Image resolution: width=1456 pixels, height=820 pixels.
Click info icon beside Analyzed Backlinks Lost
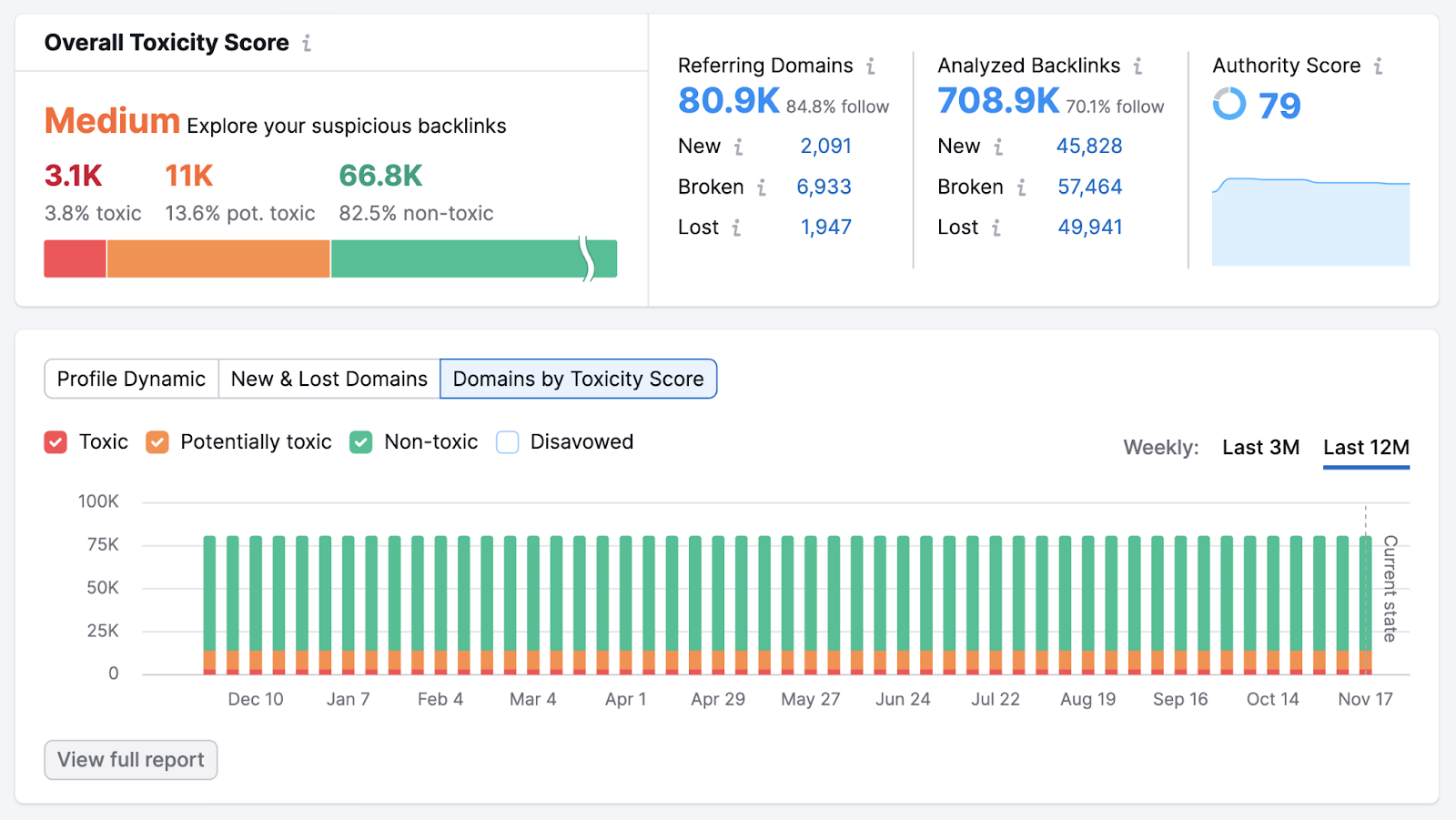(x=996, y=228)
